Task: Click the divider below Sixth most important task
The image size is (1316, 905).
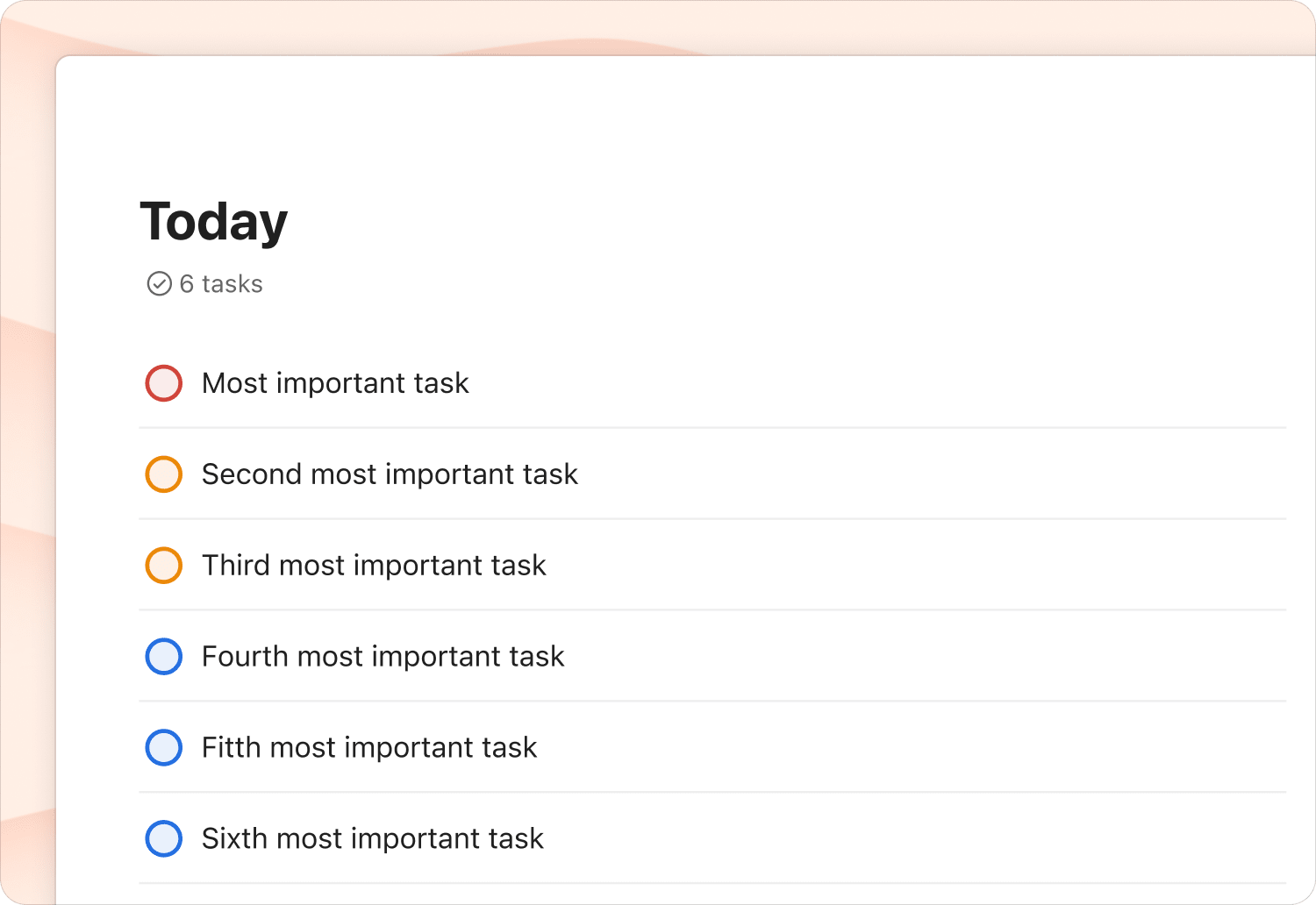Action: pyautogui.click(x=712, y=883)
